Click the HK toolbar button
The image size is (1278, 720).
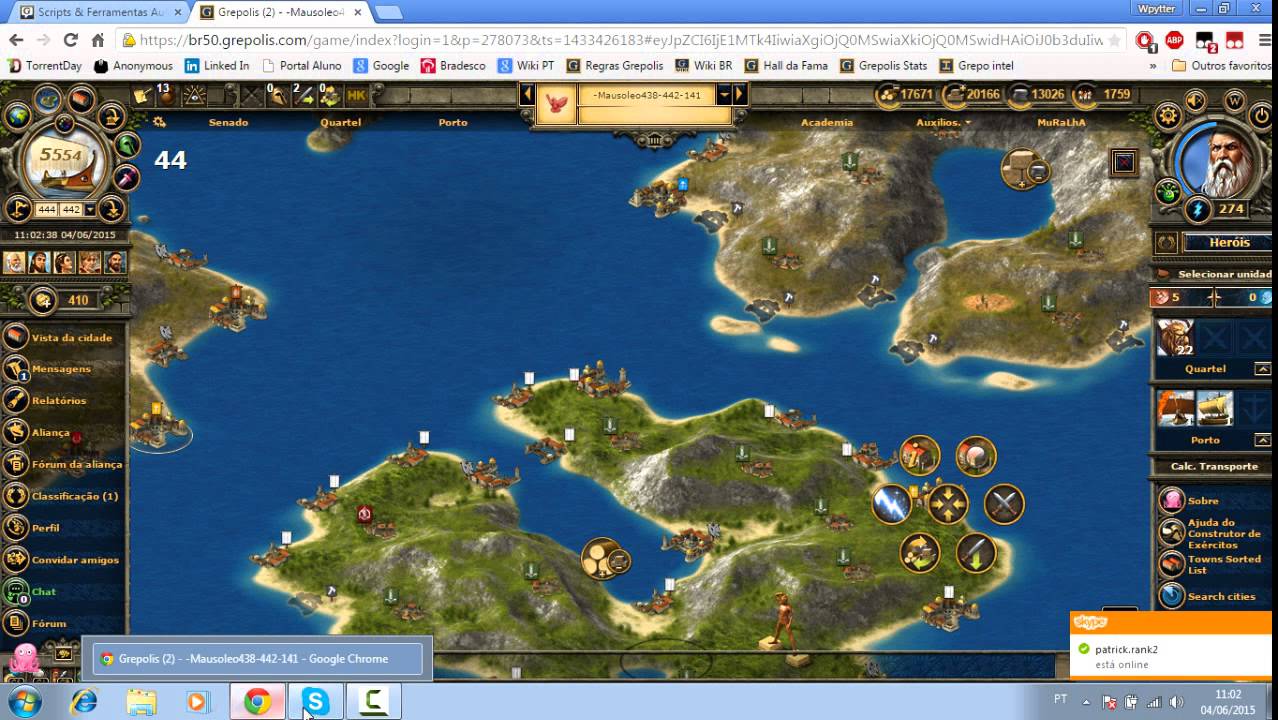356,95
